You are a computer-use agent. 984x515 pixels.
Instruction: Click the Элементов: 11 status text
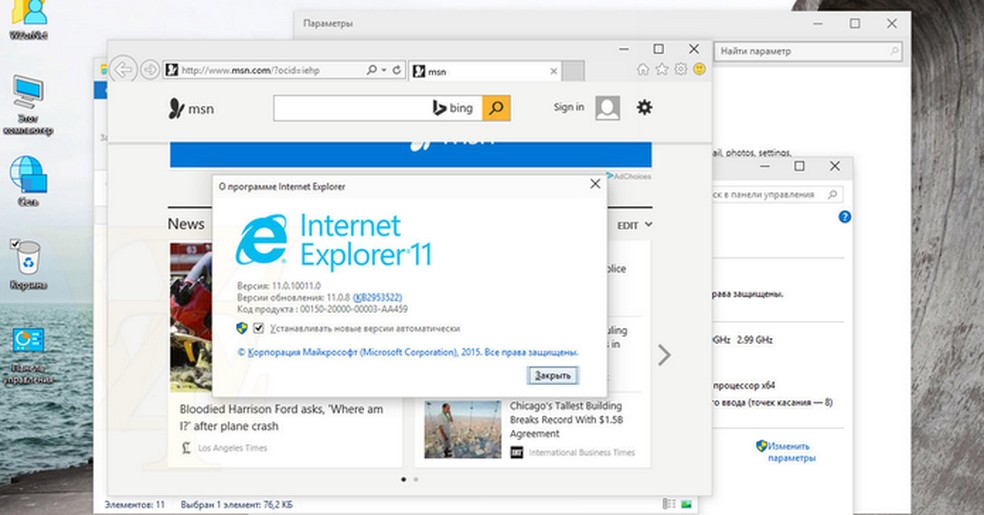[x=134, y=504]
